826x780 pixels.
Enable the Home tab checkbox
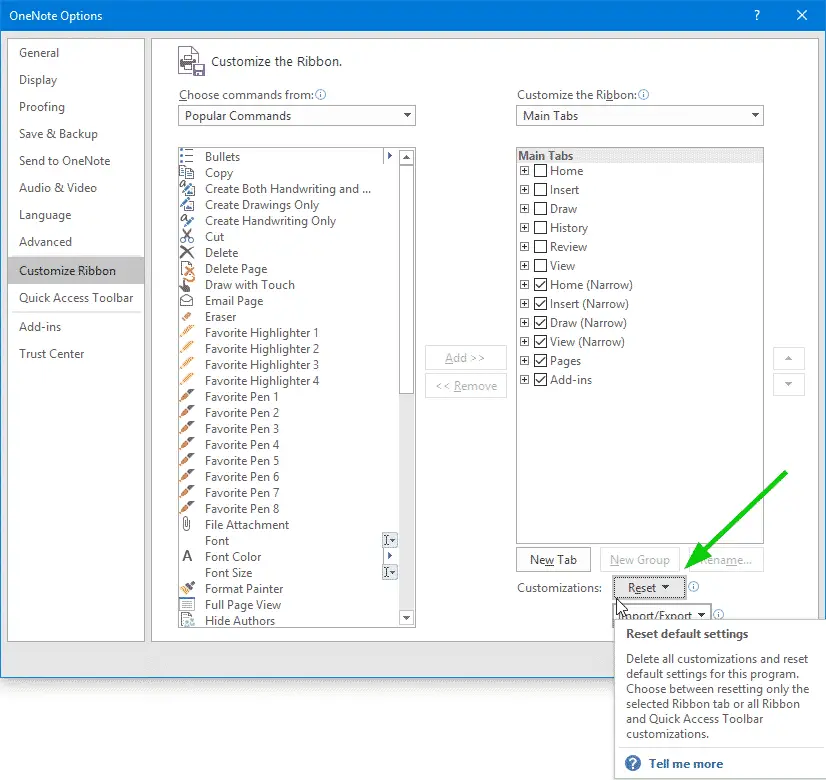(x=540, y=171)
